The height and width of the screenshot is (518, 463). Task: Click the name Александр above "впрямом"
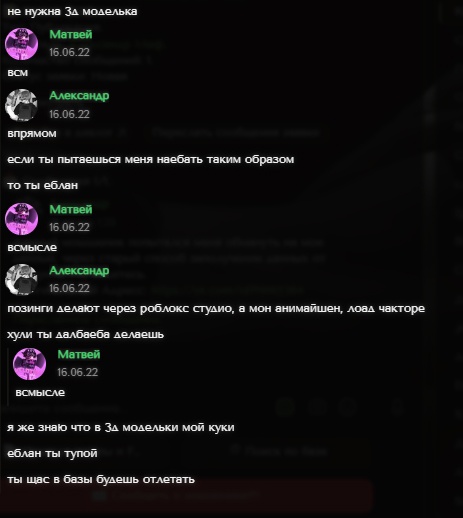pyautogui.click(x=79, y=96)
